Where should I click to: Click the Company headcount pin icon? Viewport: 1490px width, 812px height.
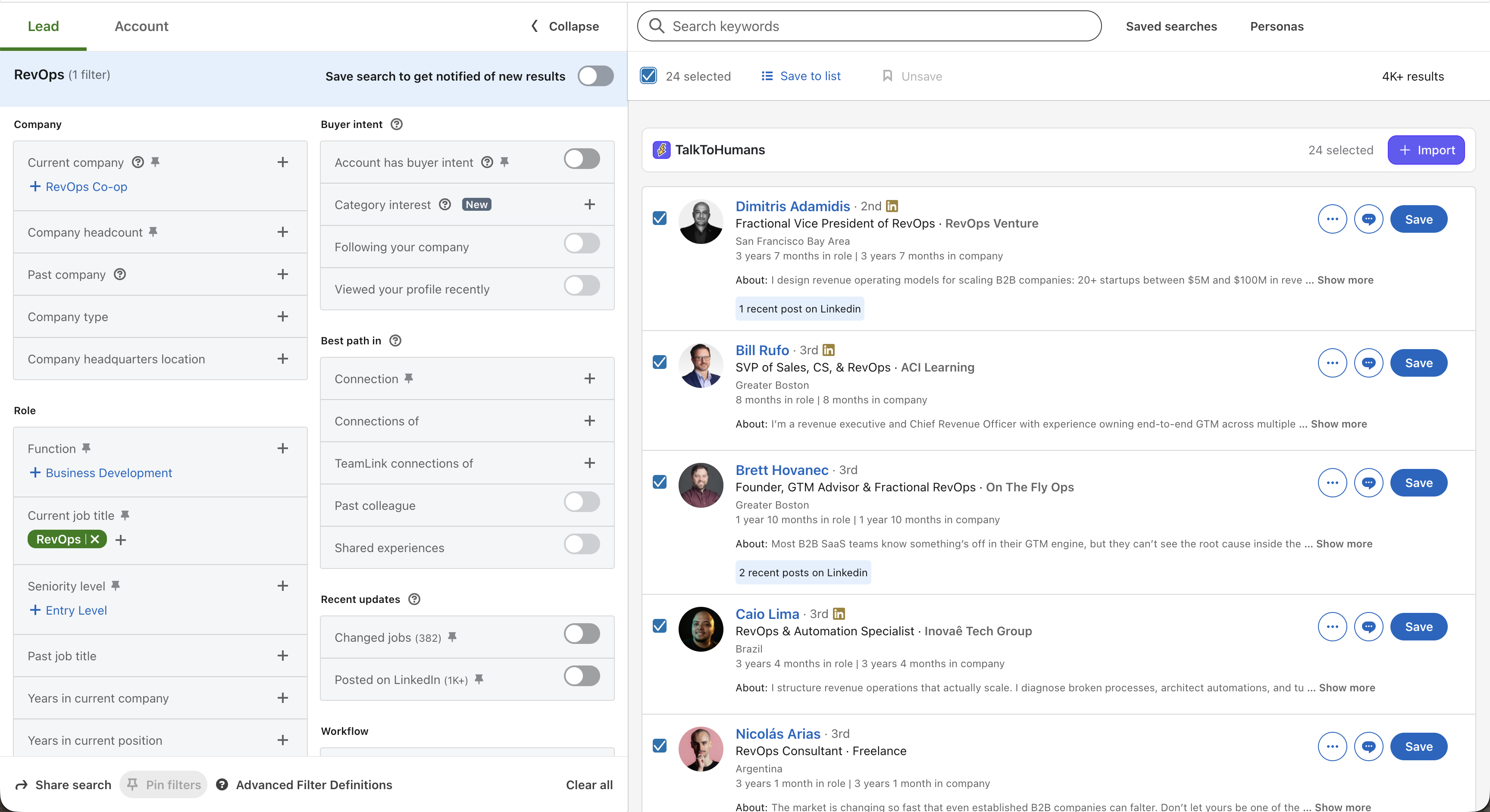point(153,232)
